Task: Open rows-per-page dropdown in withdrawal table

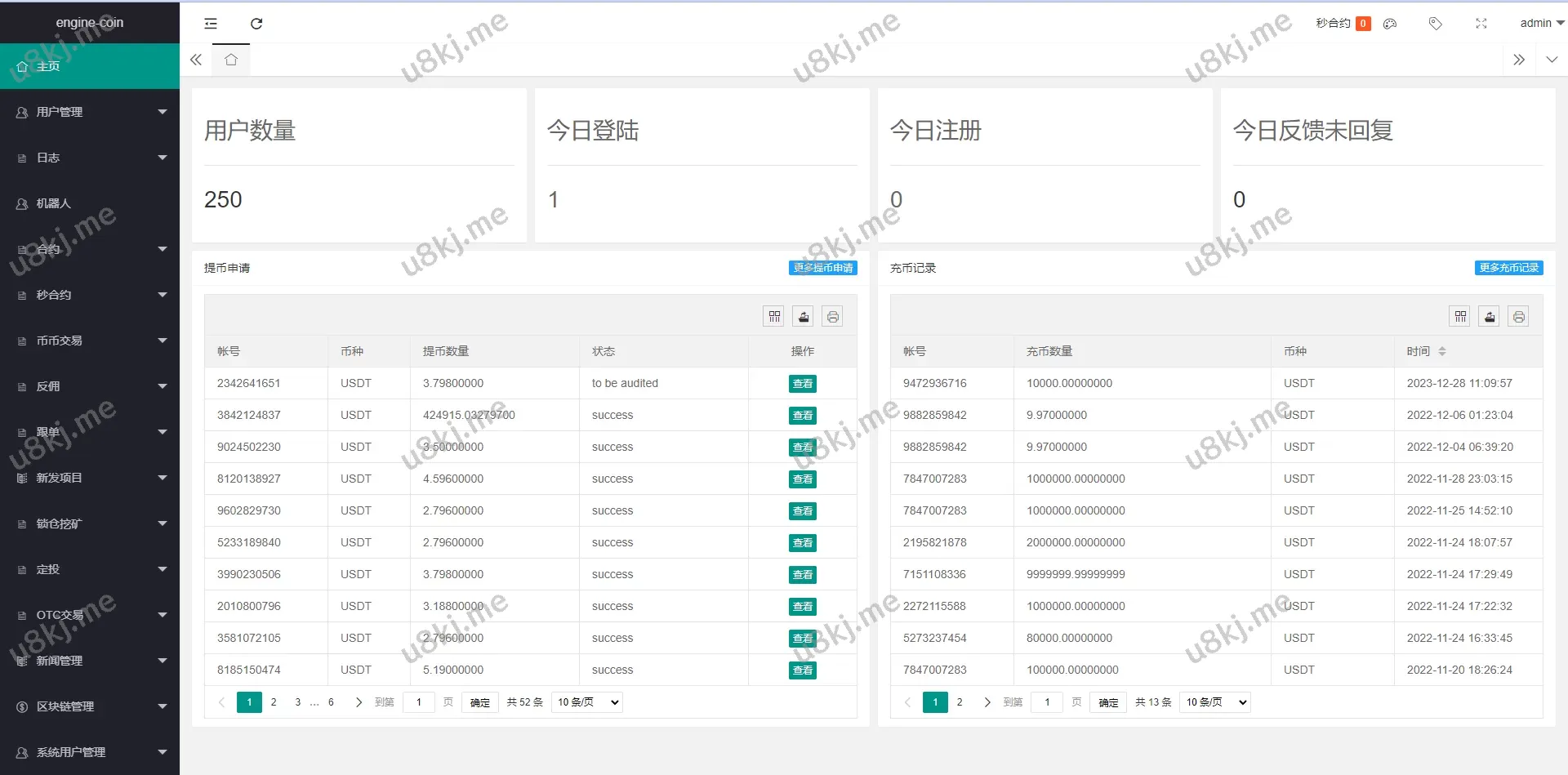Action: tap(587, 702)
